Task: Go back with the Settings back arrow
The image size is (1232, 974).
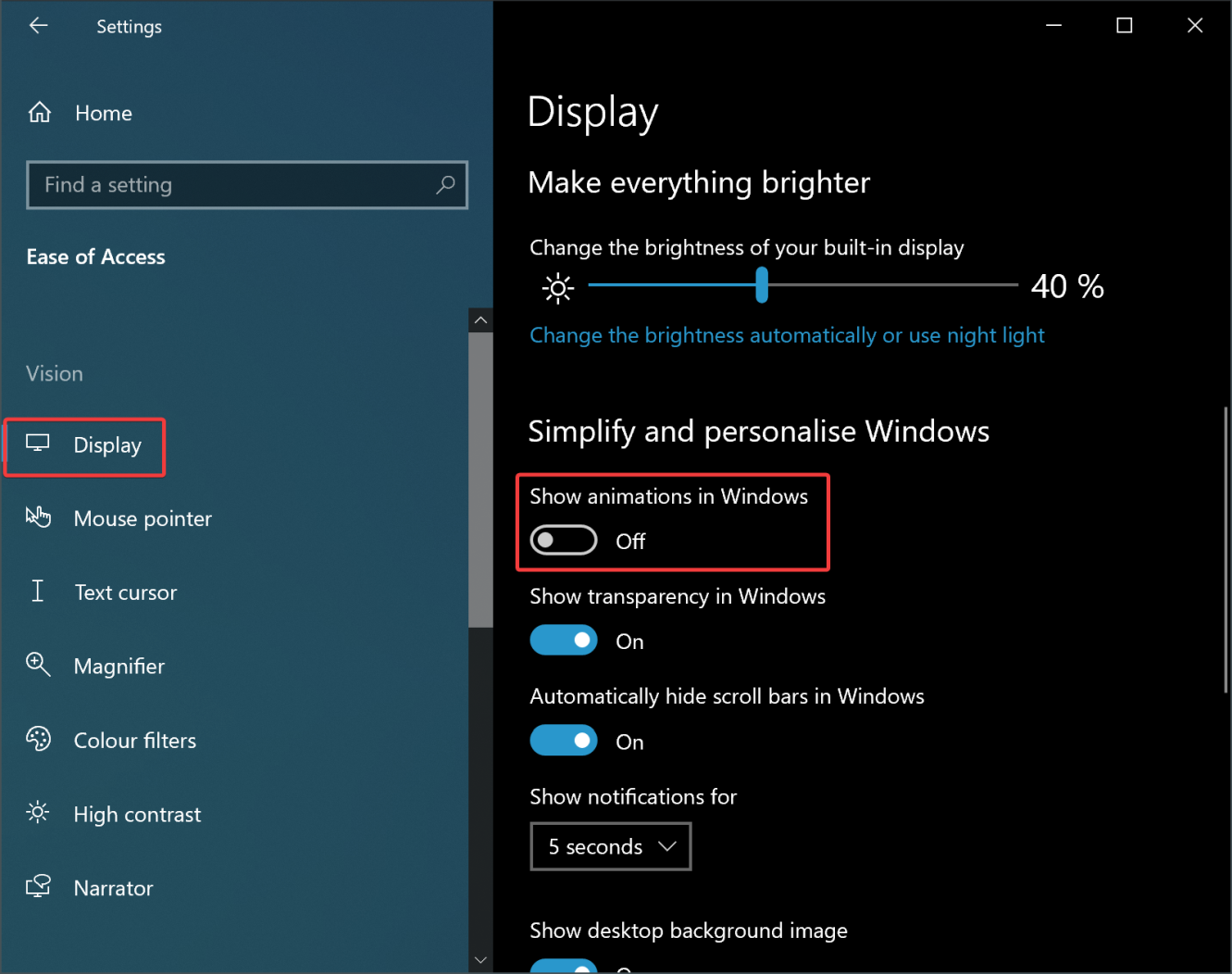Action: coord(38,26)
